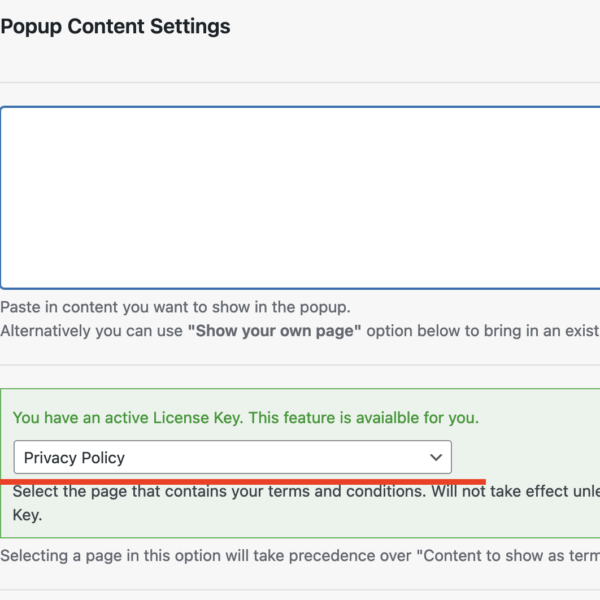Click the "Alternatively you can use" text
The height and width of the screenshot is (600, 600).
(x=91, y=331)
